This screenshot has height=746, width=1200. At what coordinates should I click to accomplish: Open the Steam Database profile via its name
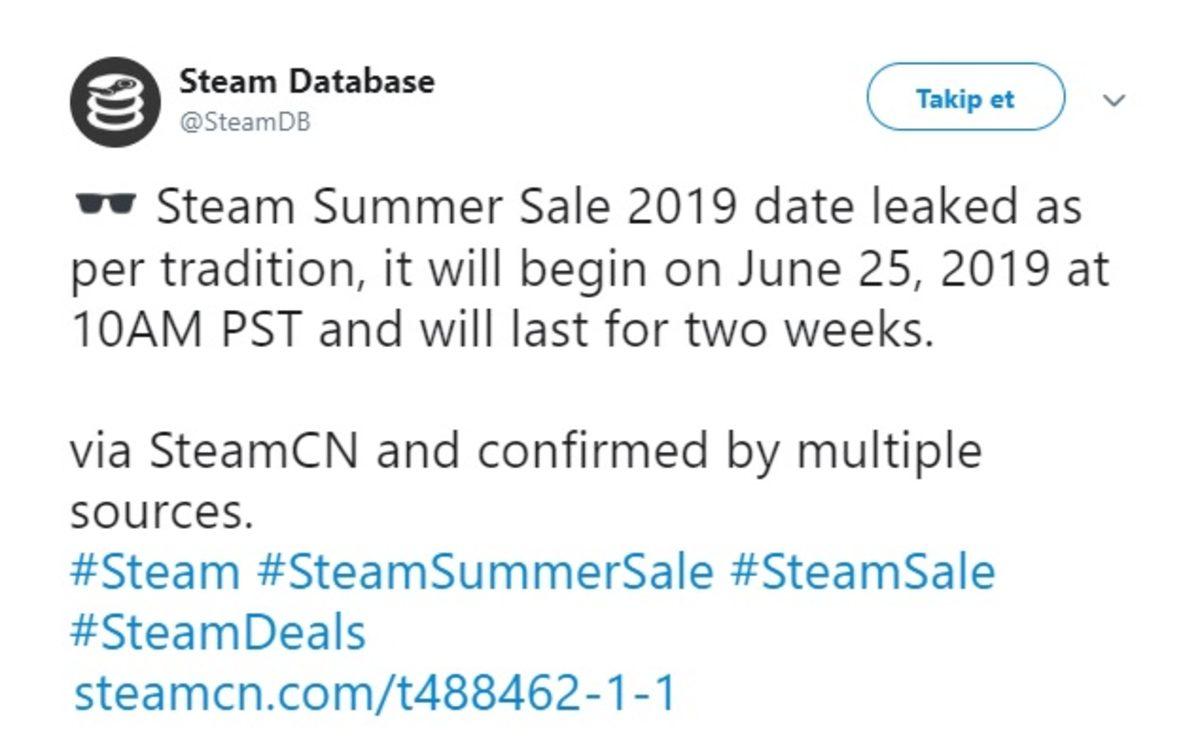[x=306, y=83]
